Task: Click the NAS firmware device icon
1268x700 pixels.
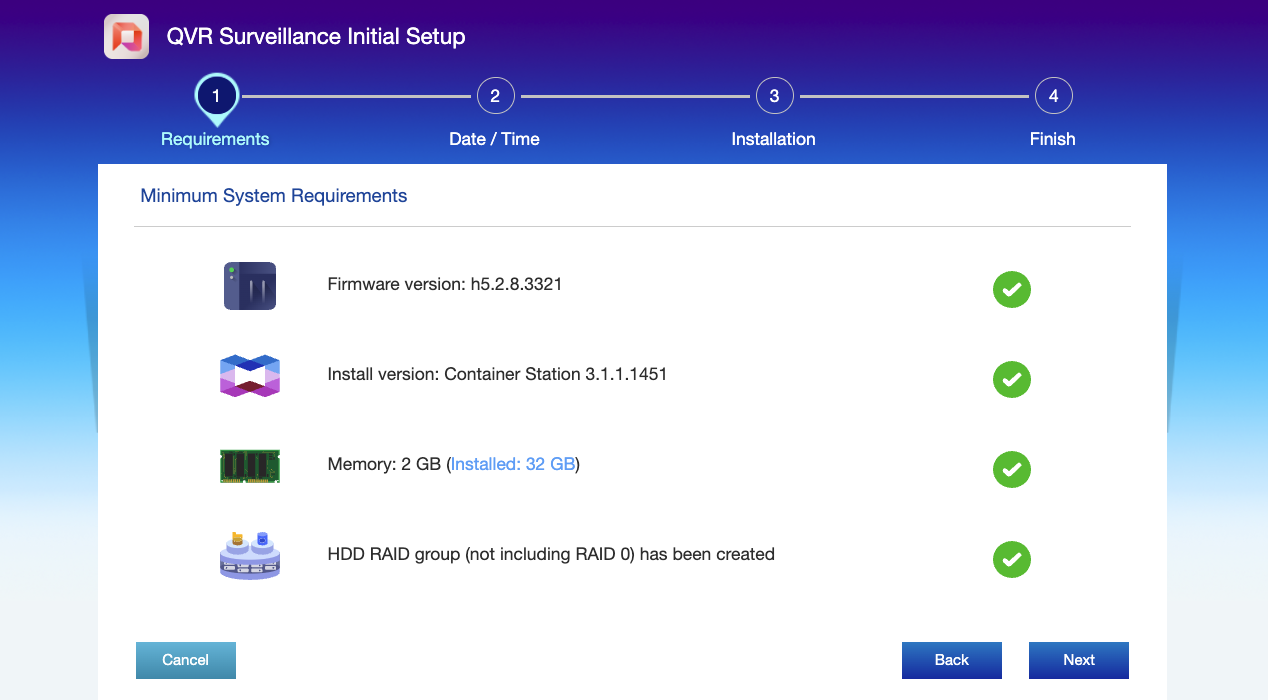Action: [x=249, y=286]
